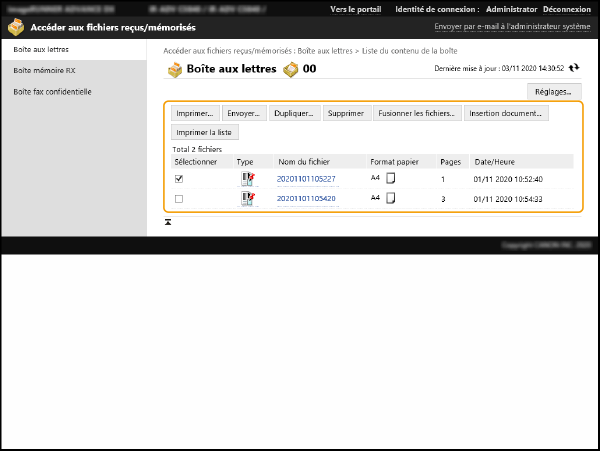
Task: Click the type icon of file 20201101105227
Action: coord(247,179)
